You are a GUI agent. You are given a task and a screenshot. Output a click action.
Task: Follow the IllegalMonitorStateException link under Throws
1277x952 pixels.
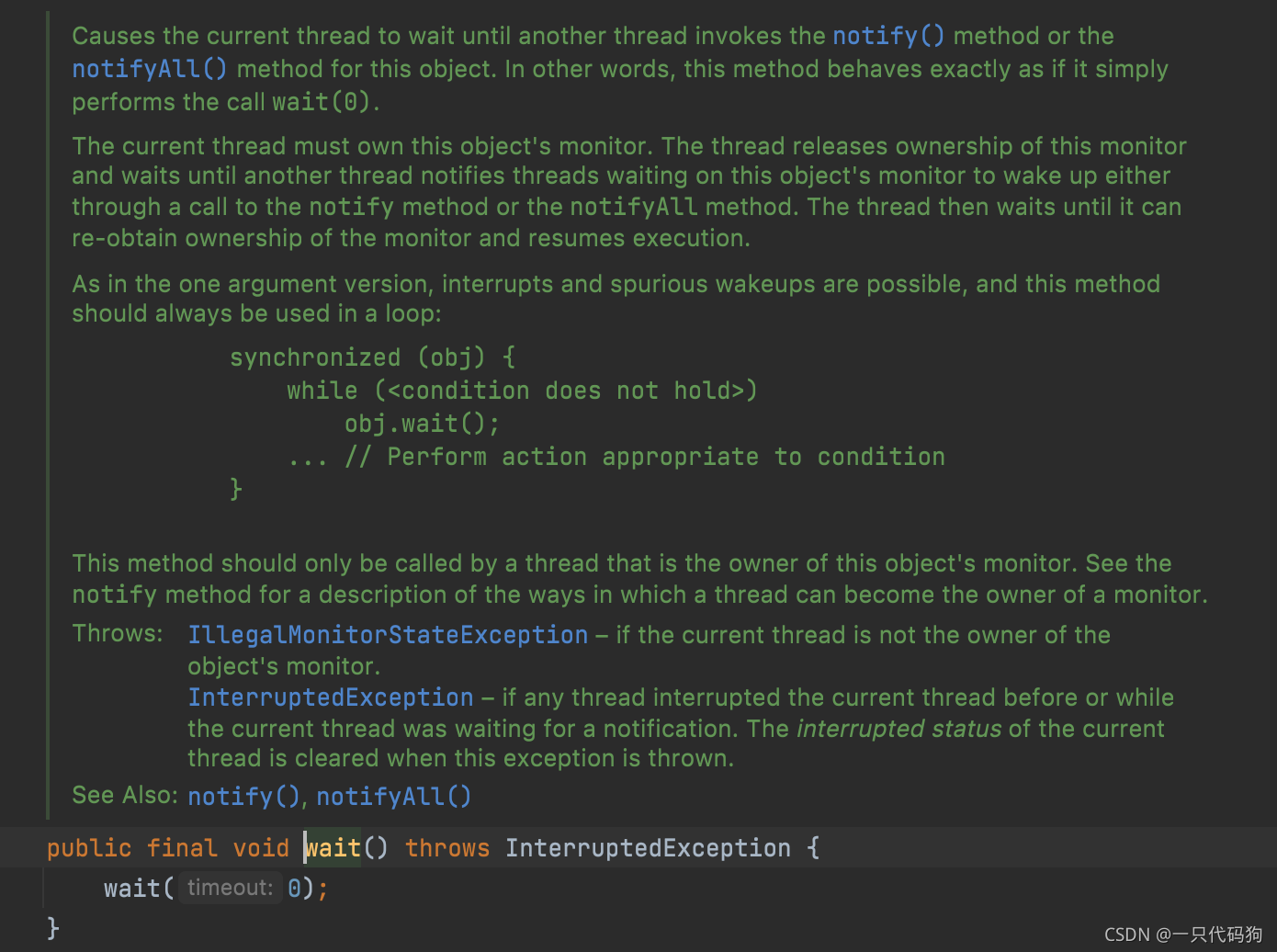(388, 635)
